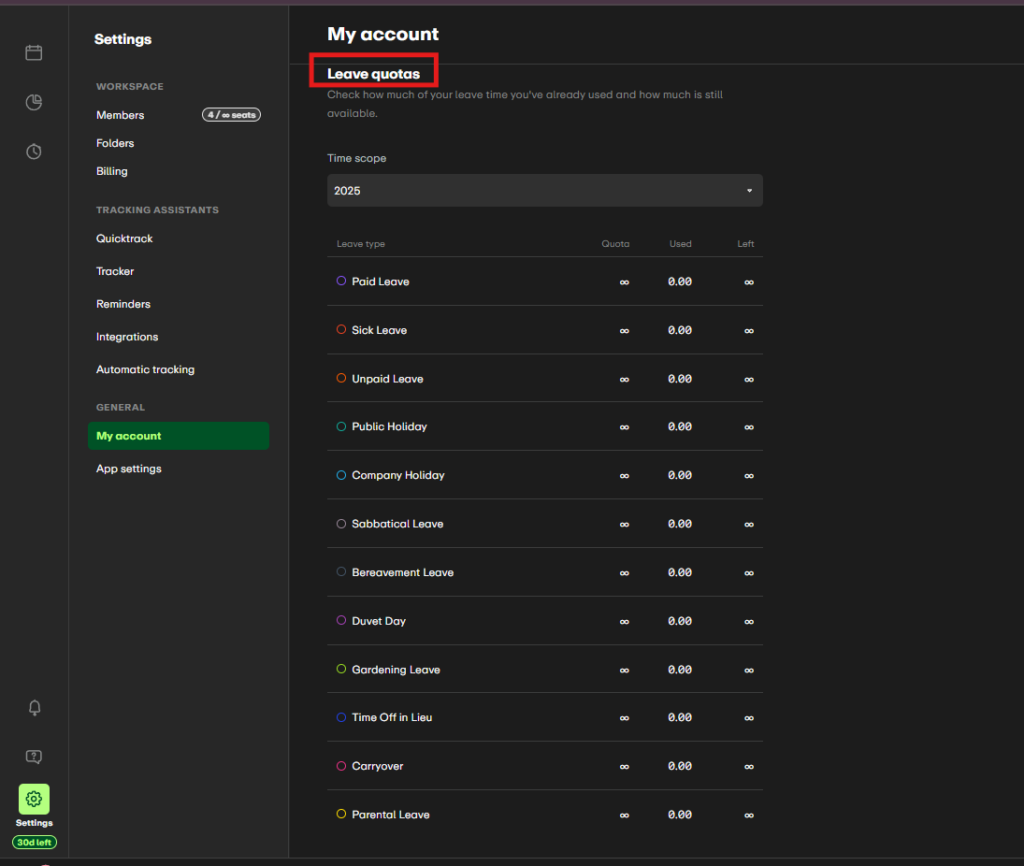The width and height of the screenshot is (1024, 866).
Task: Click the Sabbatical Leave gray color circle
Action: 341,524
